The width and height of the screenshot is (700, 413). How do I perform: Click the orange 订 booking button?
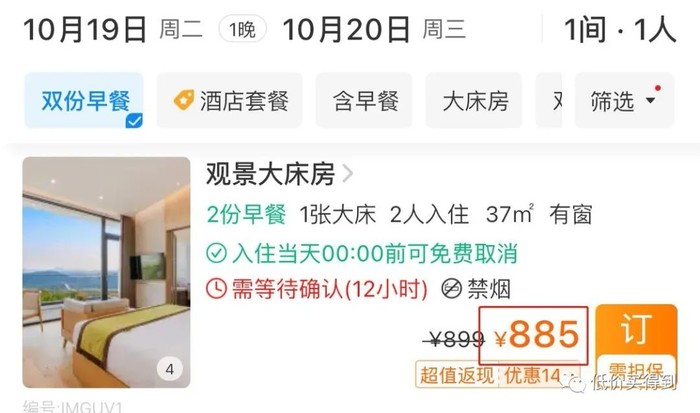pos(636,346)
